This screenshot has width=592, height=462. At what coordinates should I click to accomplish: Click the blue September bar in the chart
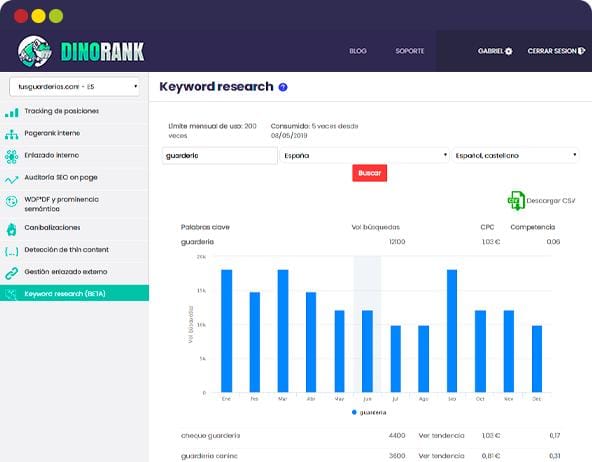pos(452,331)
